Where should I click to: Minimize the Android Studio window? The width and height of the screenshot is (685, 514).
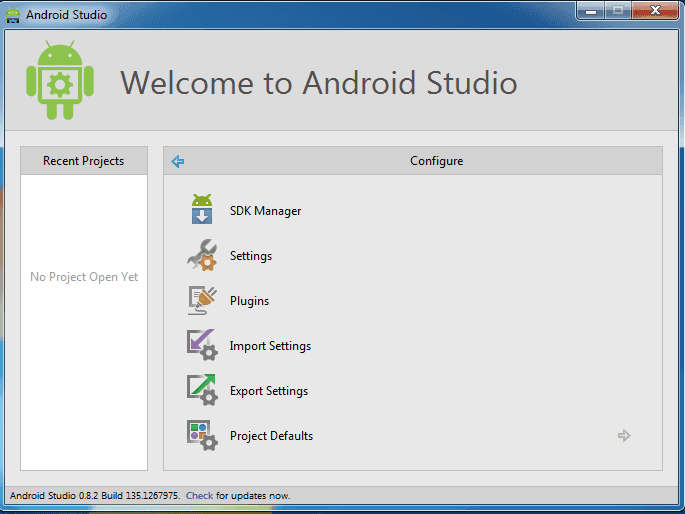point(591,11)
